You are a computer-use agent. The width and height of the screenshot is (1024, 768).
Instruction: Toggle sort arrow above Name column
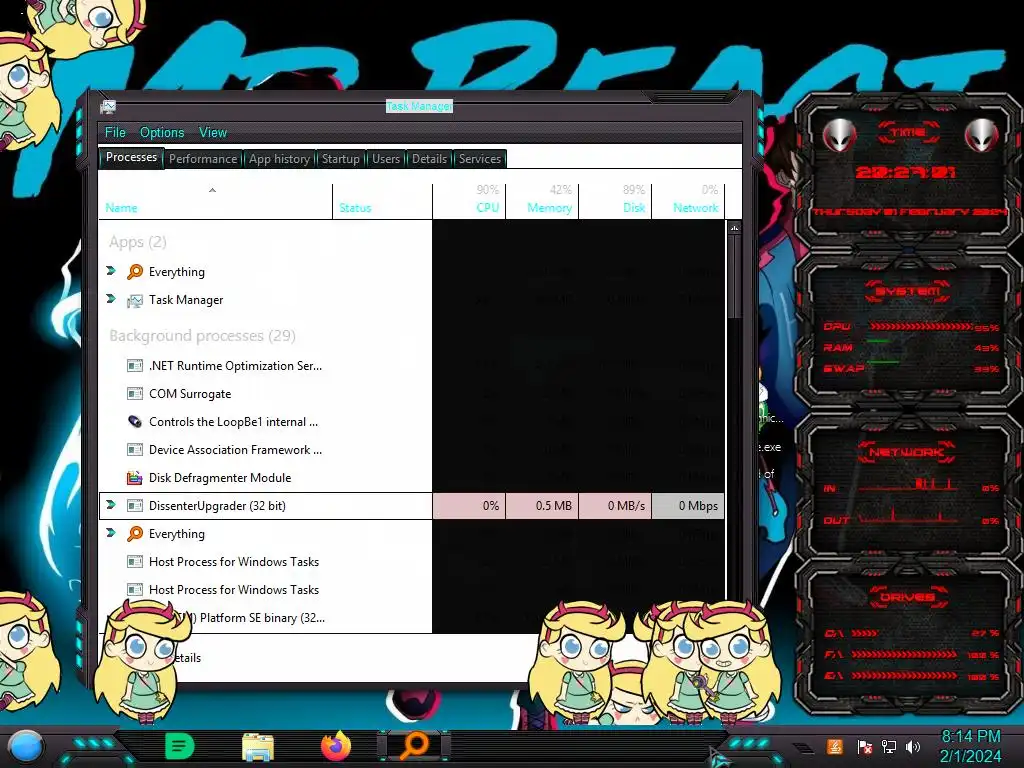click(212, 190)
